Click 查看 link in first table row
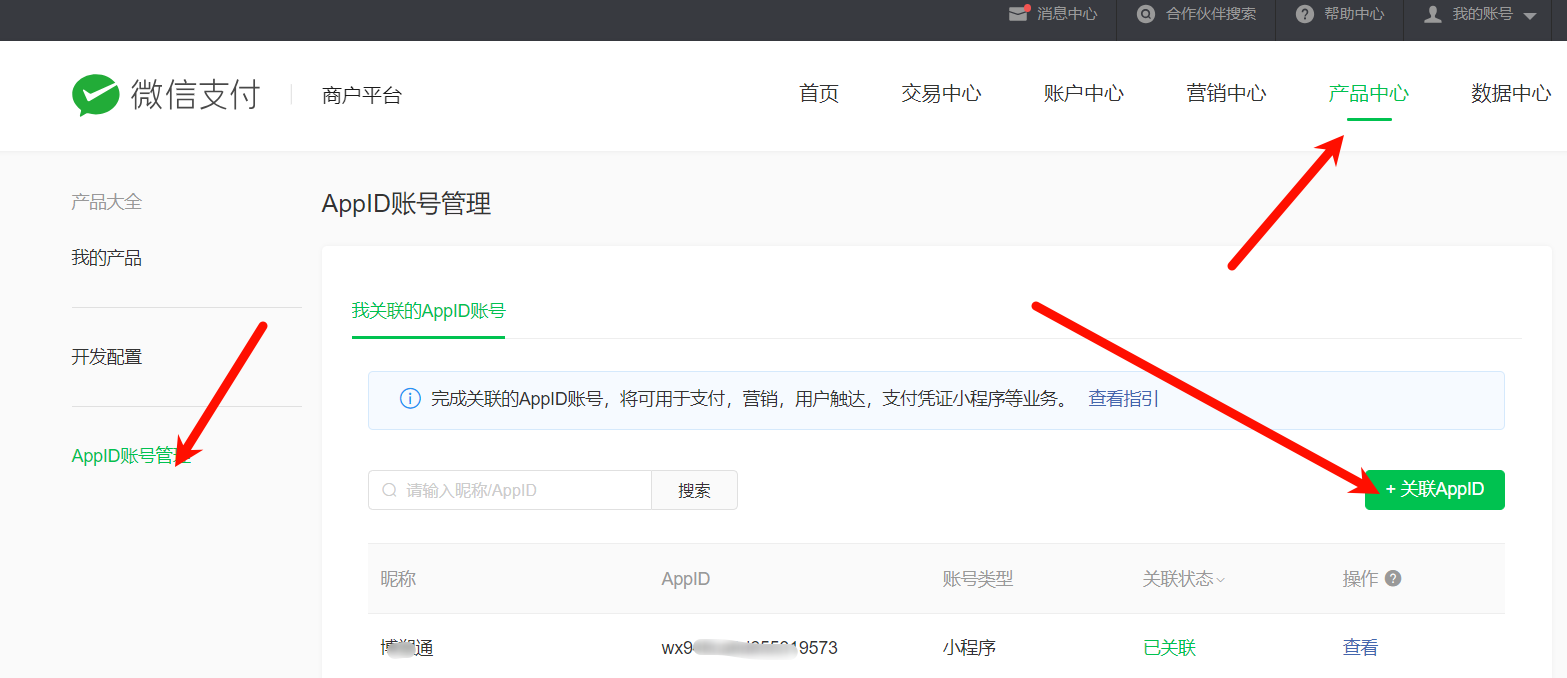This screenshot has height=678, width=1567. tap(1360, 648)
